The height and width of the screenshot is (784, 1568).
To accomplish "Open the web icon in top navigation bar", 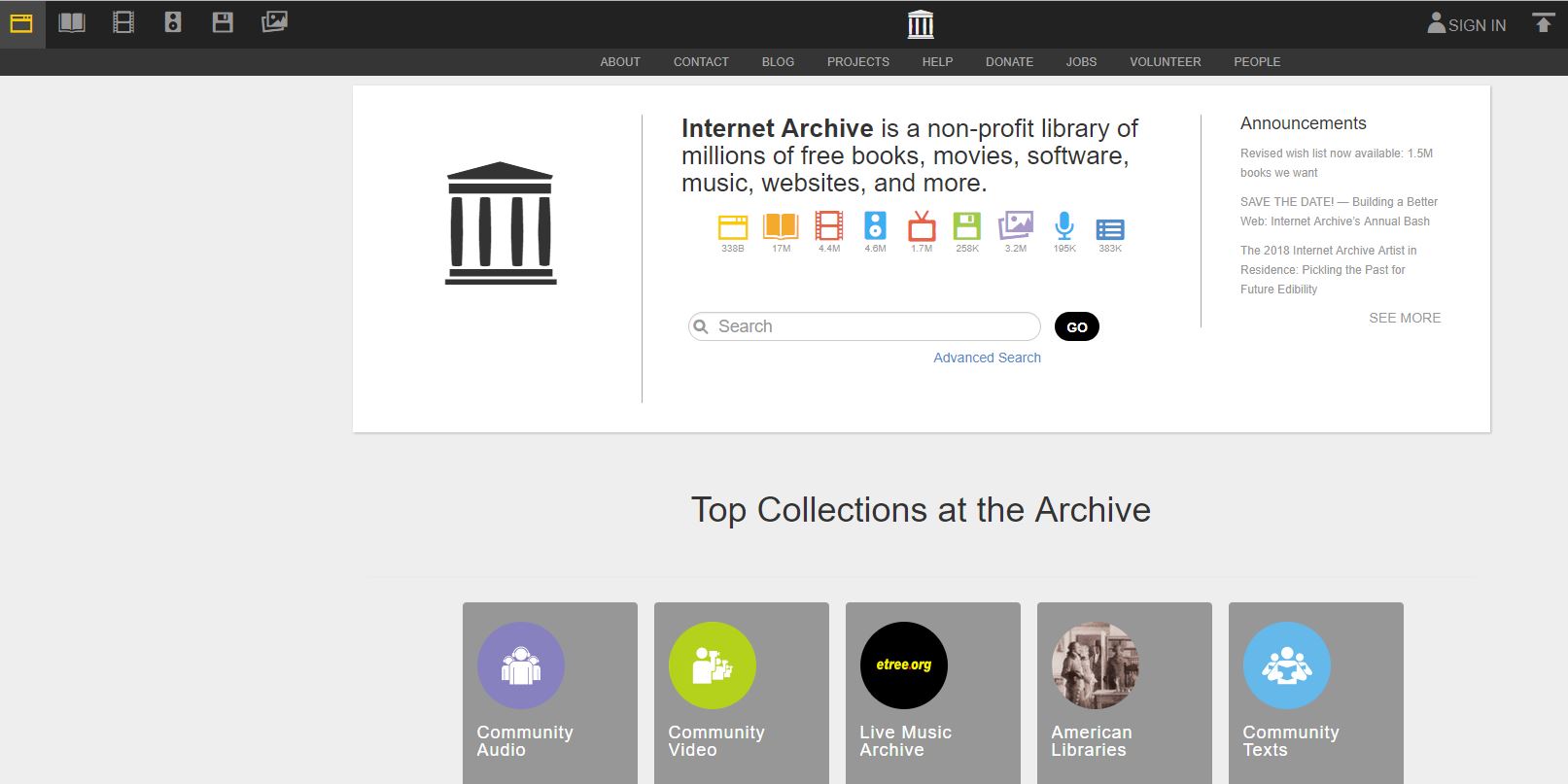I will [21, 23].
